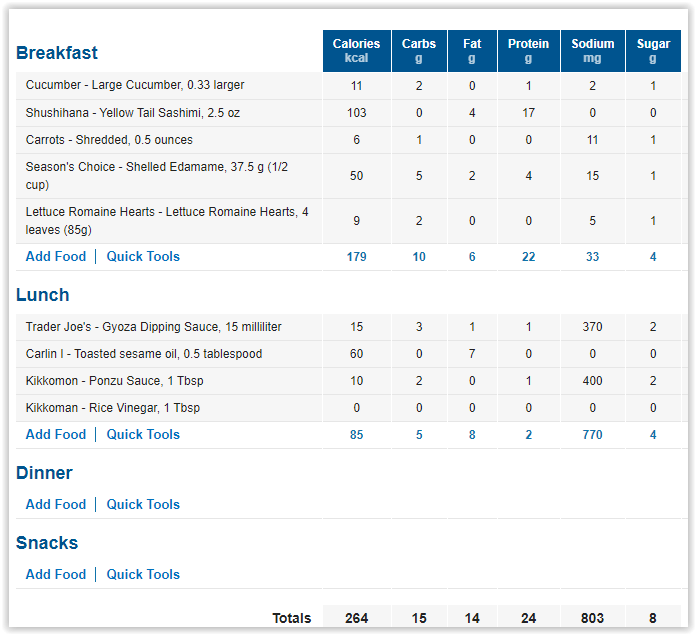Click Add Food under Lunch

[56, 434]
